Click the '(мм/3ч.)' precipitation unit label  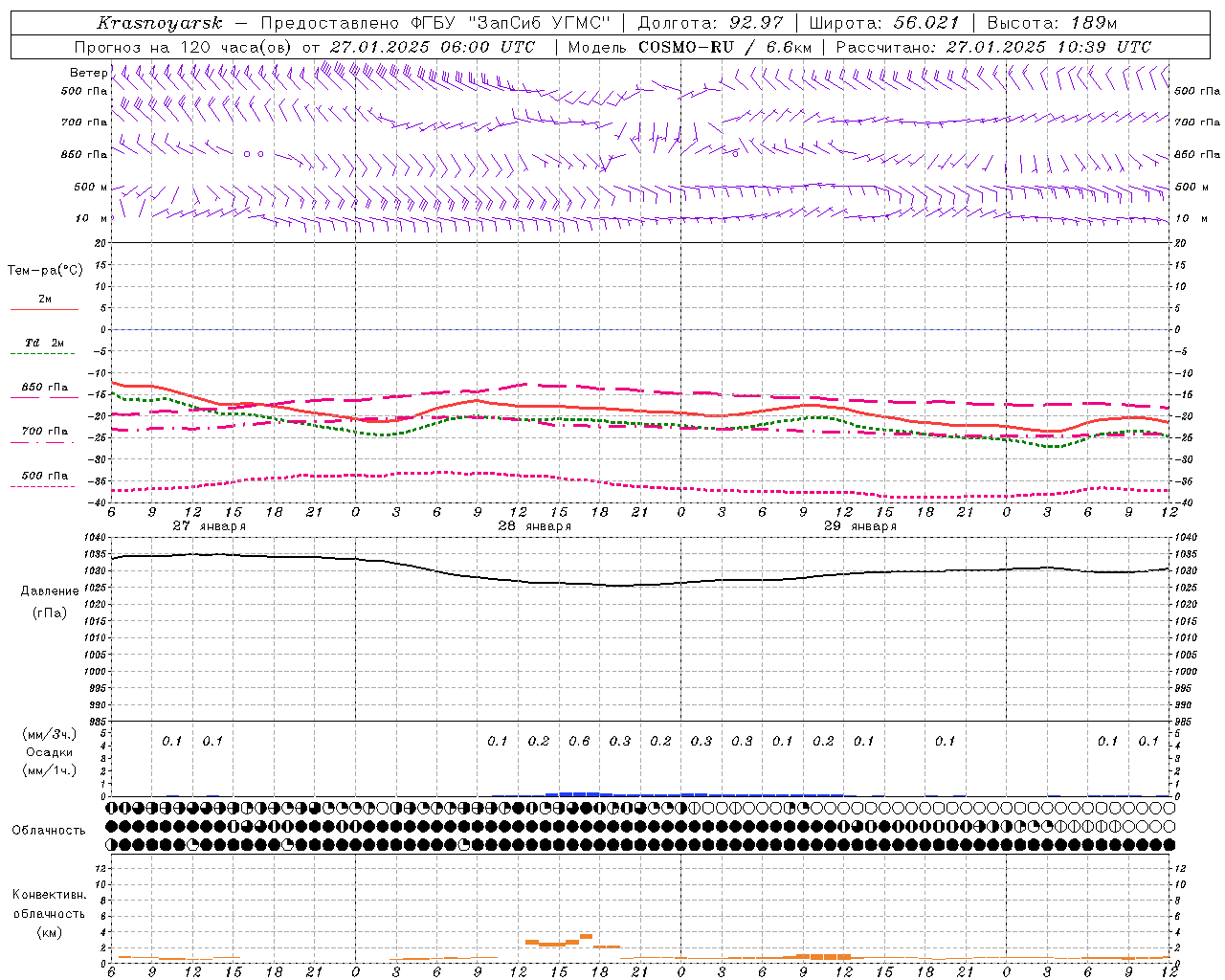pyautogui.click(x=50, y=734)
